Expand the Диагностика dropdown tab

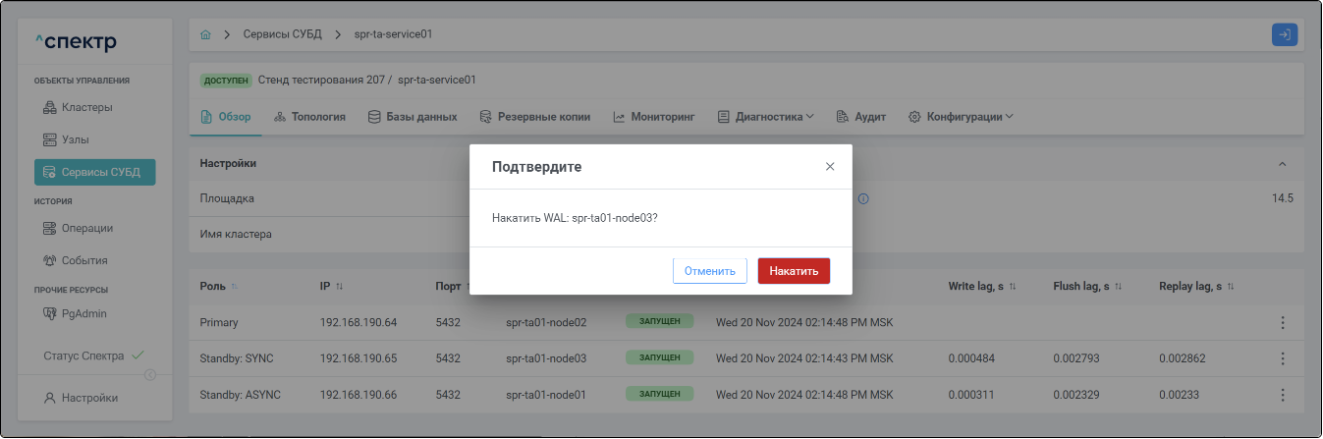(x=766, y=117)
